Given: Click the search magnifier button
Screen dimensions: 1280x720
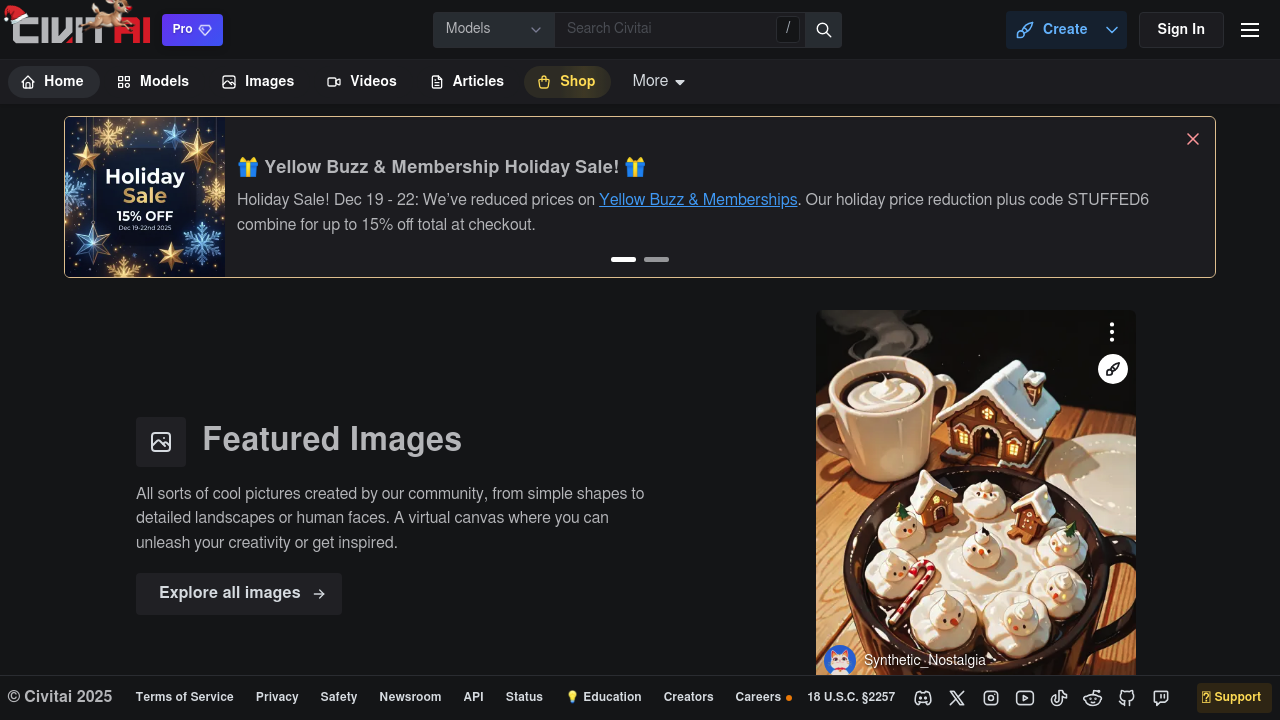Looking at the screenshot, I should click(x=824, y=30).
